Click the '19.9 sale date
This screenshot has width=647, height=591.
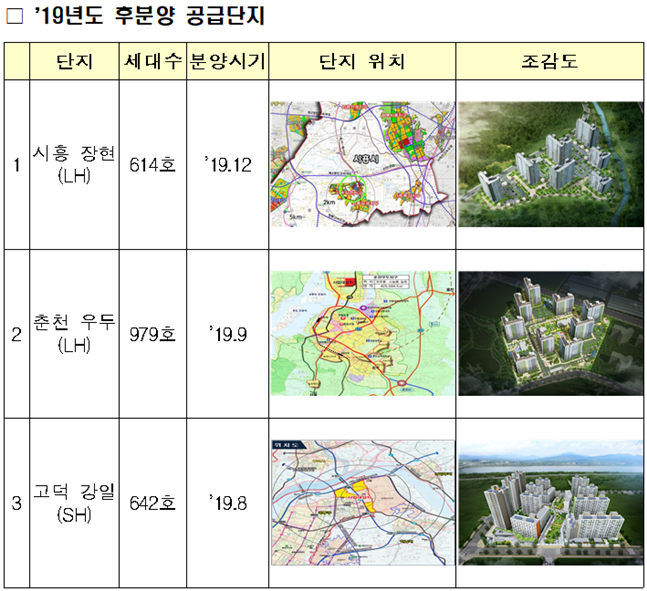228,334
